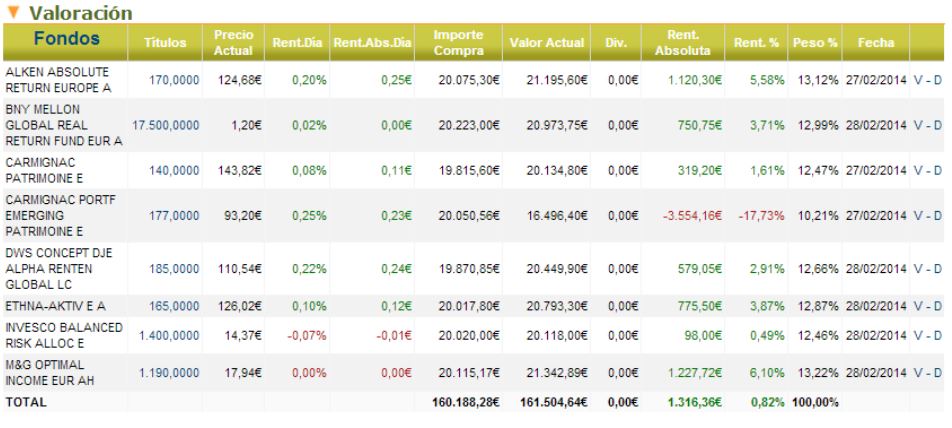Sort by Rent.Día column header
952x428 pixels.
tap(298, 42)
